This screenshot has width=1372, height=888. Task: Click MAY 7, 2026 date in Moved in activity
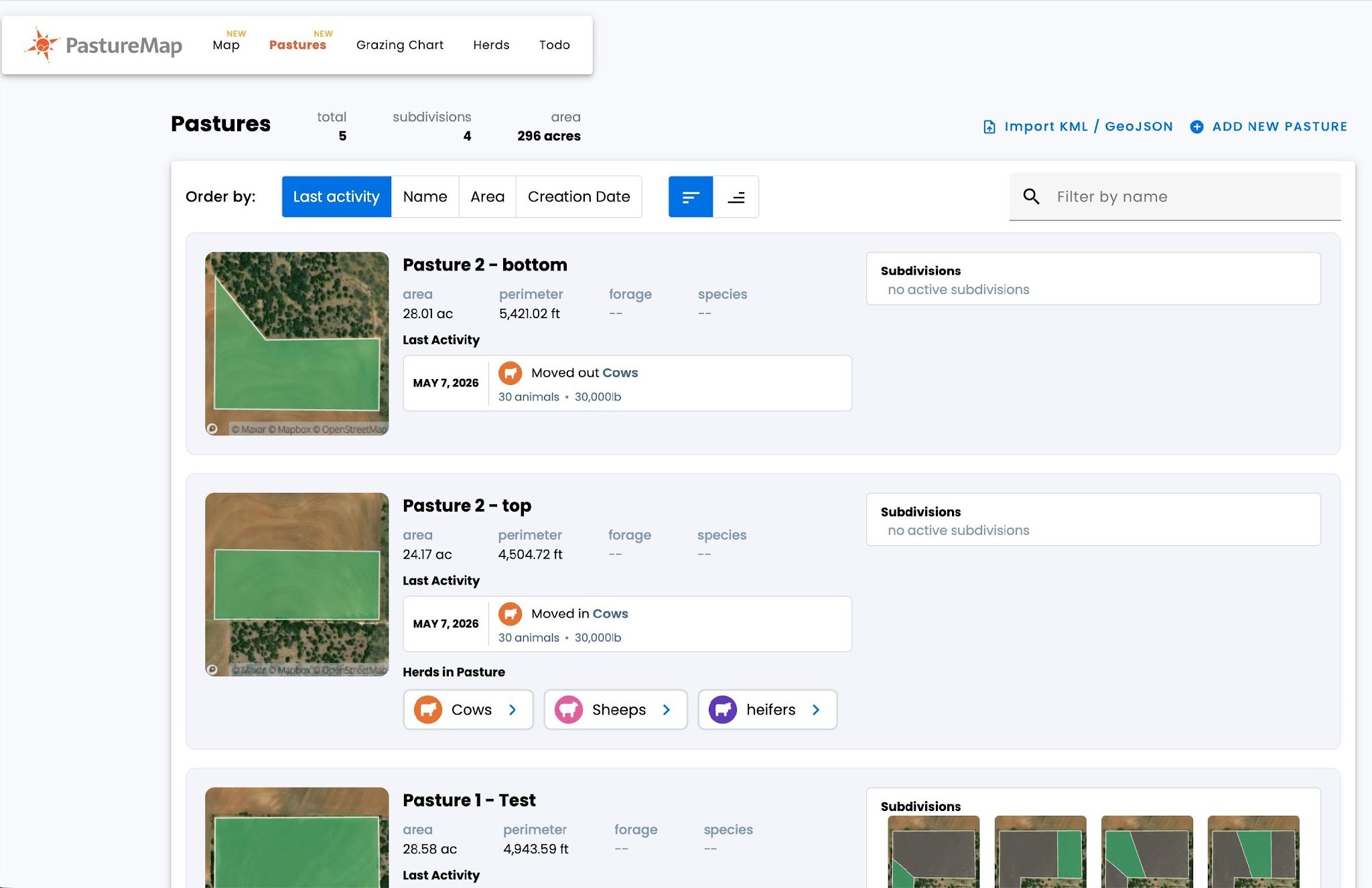[445, 623]
